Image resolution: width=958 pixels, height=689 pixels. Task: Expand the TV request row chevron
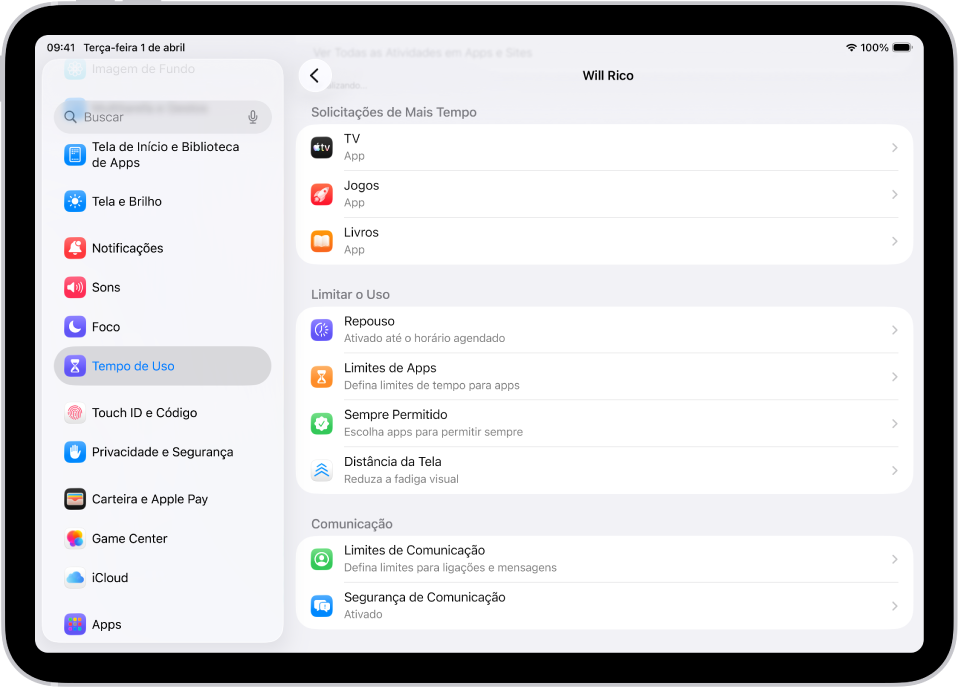[x=894, y=147]
